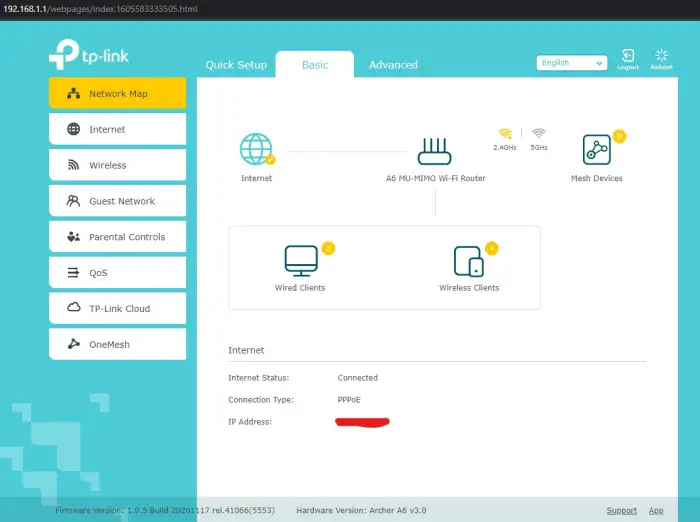Click the 2.4GHz Wi-Fi signal icon
Viewport: 700px width, 522px height.
505,134
